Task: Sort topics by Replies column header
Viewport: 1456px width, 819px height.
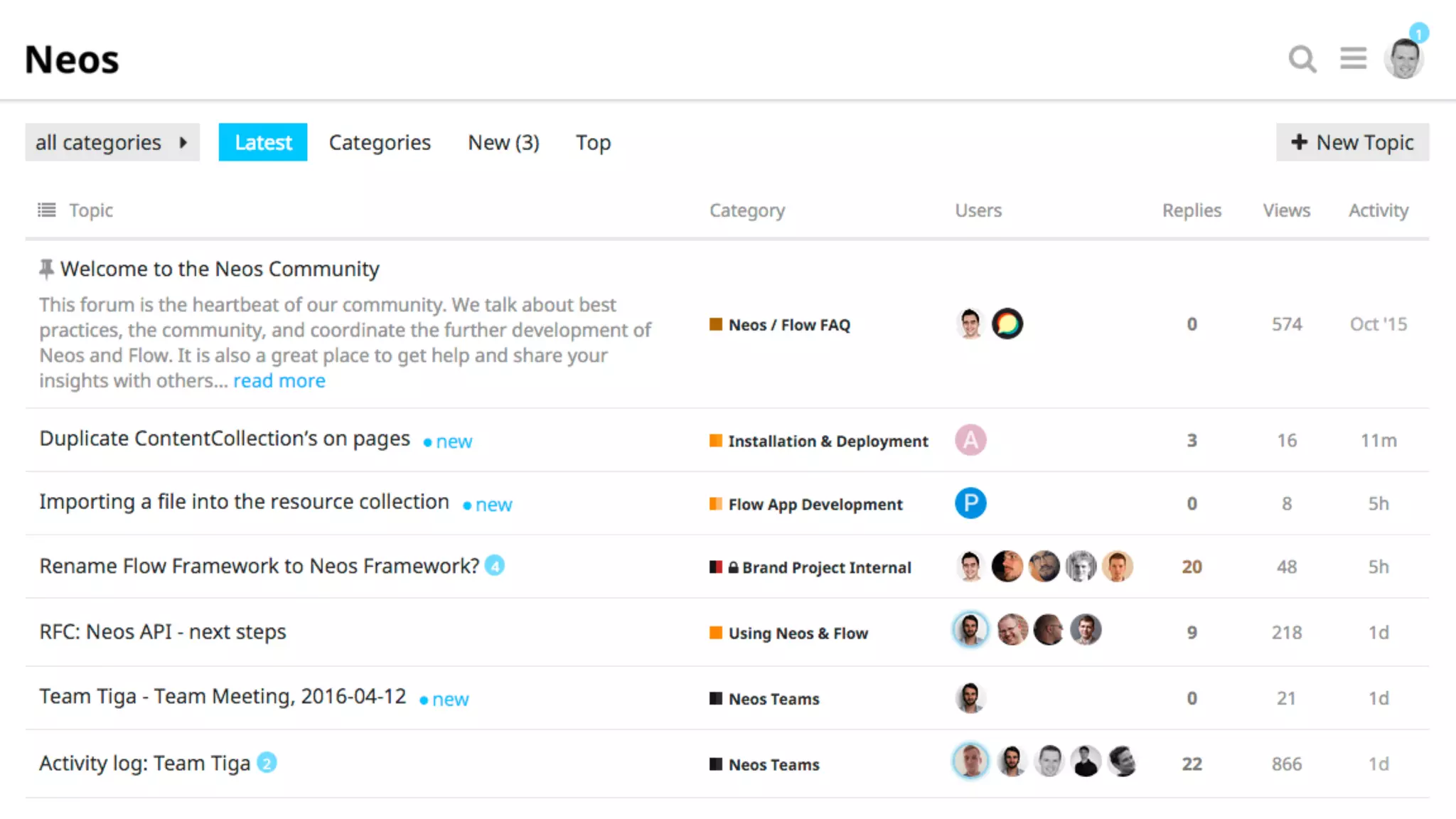Action: (1192, 210)
